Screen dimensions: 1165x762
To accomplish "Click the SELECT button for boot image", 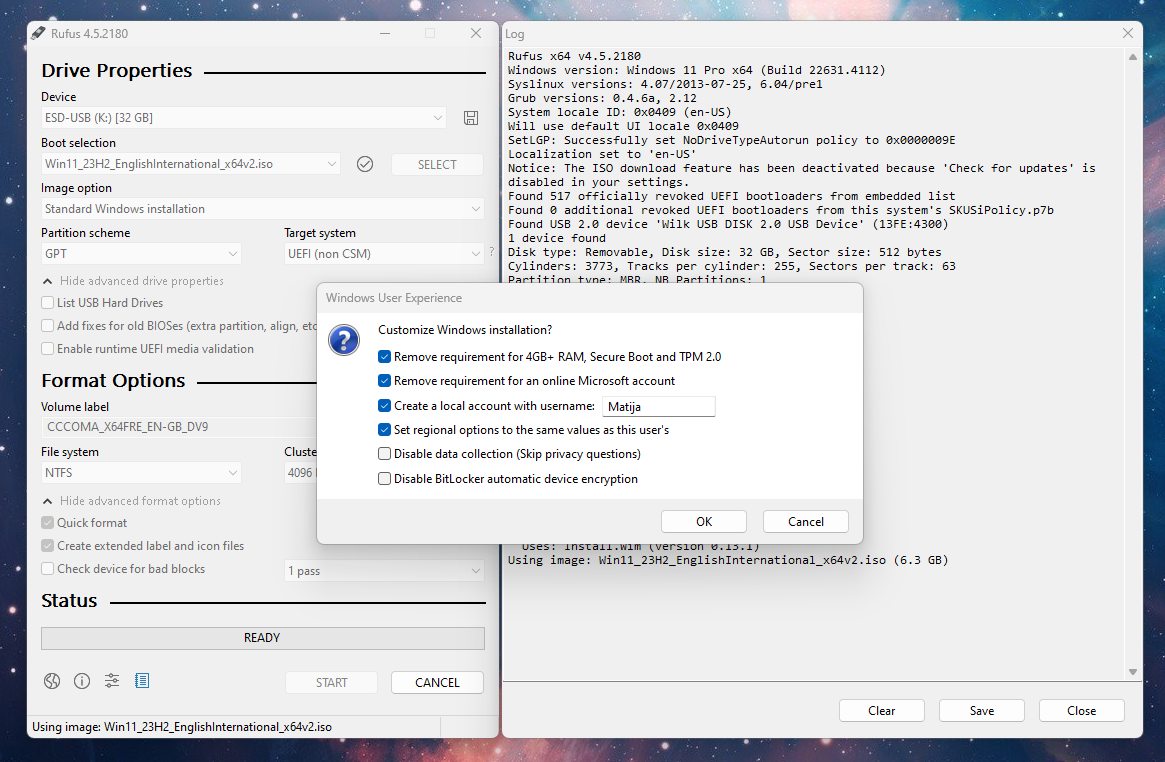I will (437, 165).
